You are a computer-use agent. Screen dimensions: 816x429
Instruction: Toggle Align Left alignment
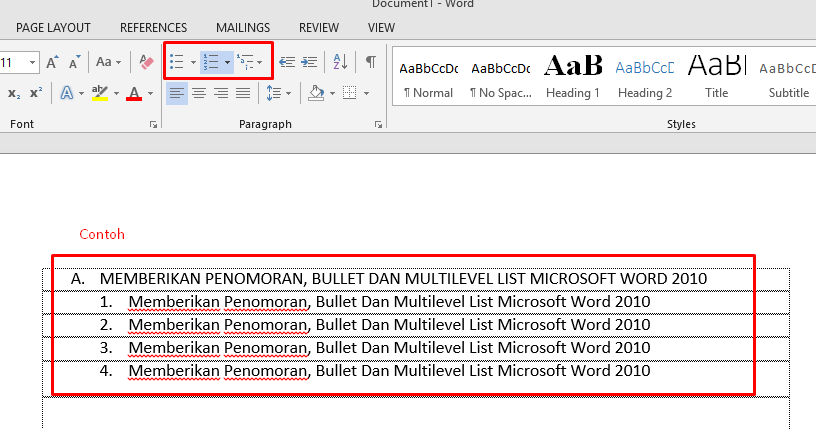[x=177, y=93]
